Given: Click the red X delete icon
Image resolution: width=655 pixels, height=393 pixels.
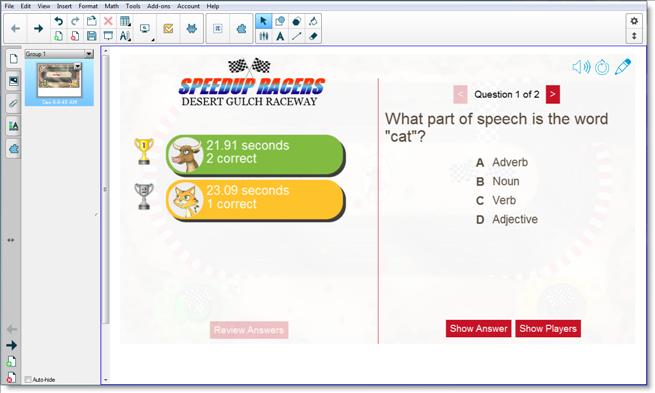Looking at the screenshot, I should 108,21.
